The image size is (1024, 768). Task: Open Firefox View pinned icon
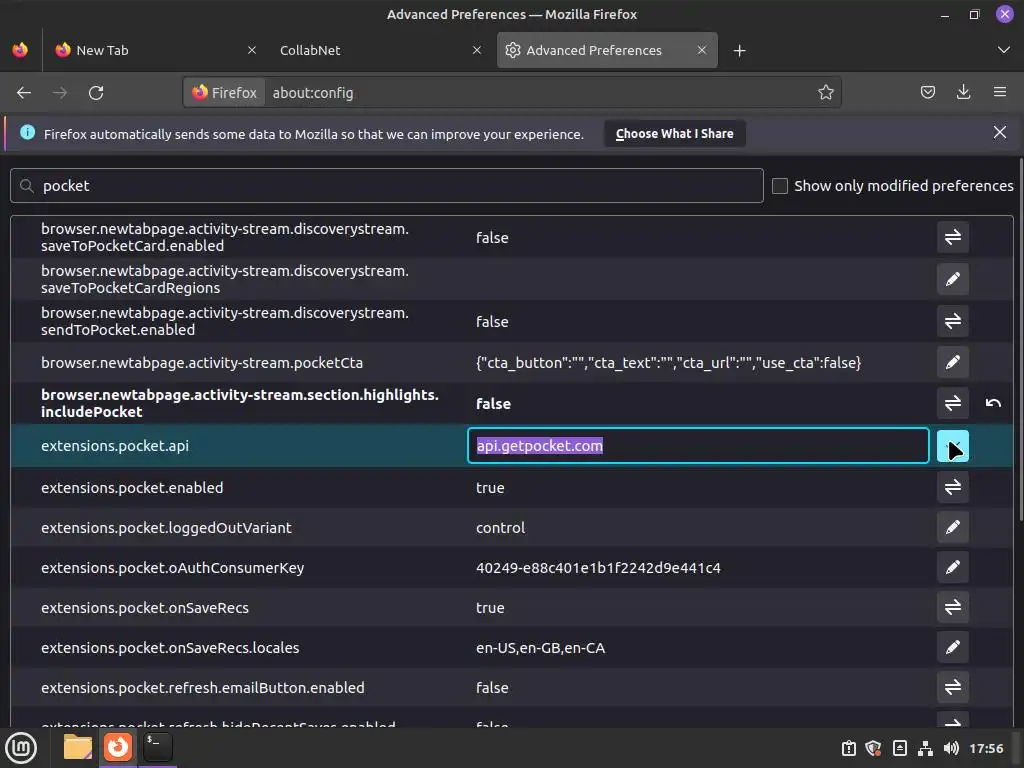click(x=20, y=50)
